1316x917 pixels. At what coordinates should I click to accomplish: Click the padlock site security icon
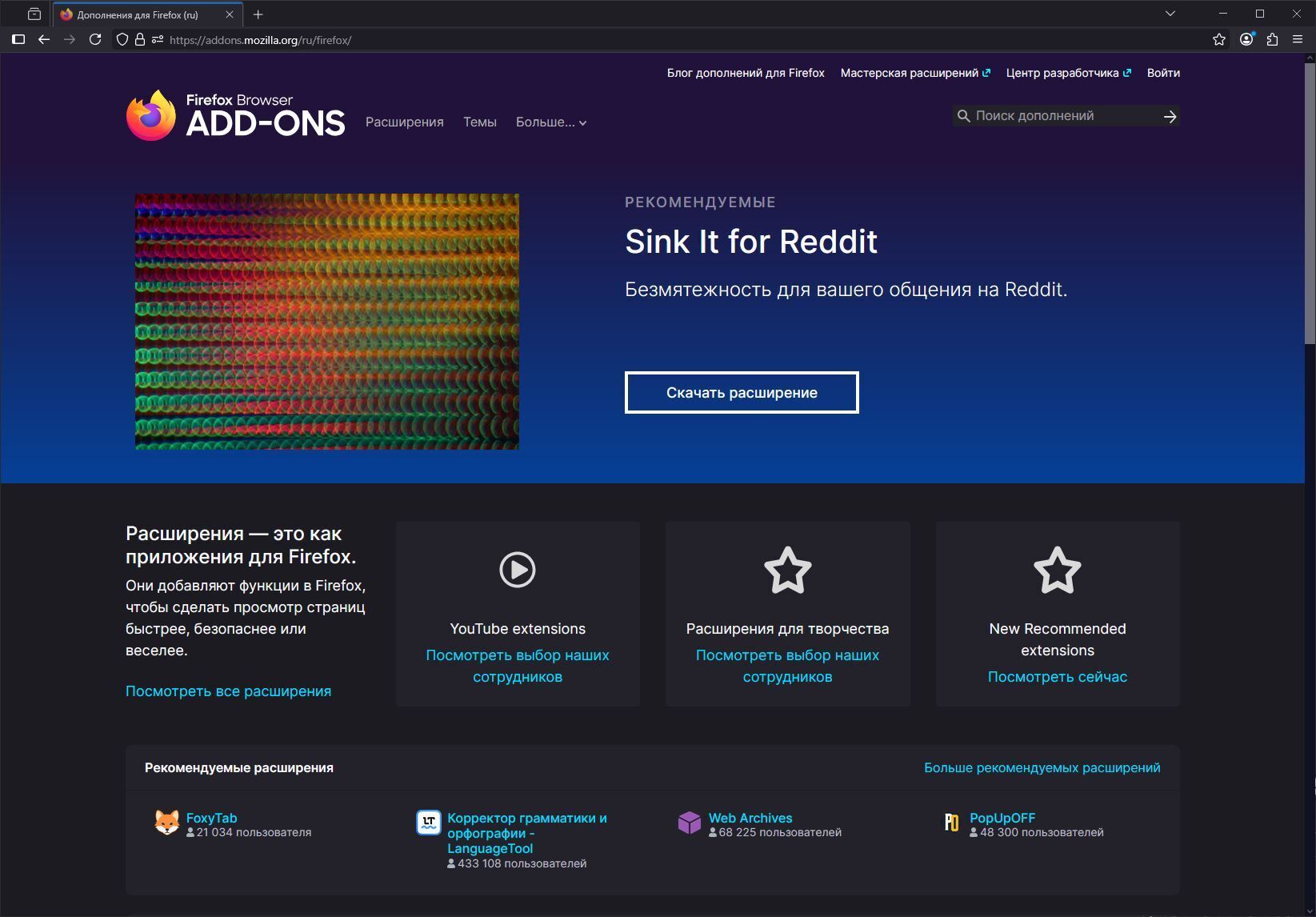[x=139, y=39]
